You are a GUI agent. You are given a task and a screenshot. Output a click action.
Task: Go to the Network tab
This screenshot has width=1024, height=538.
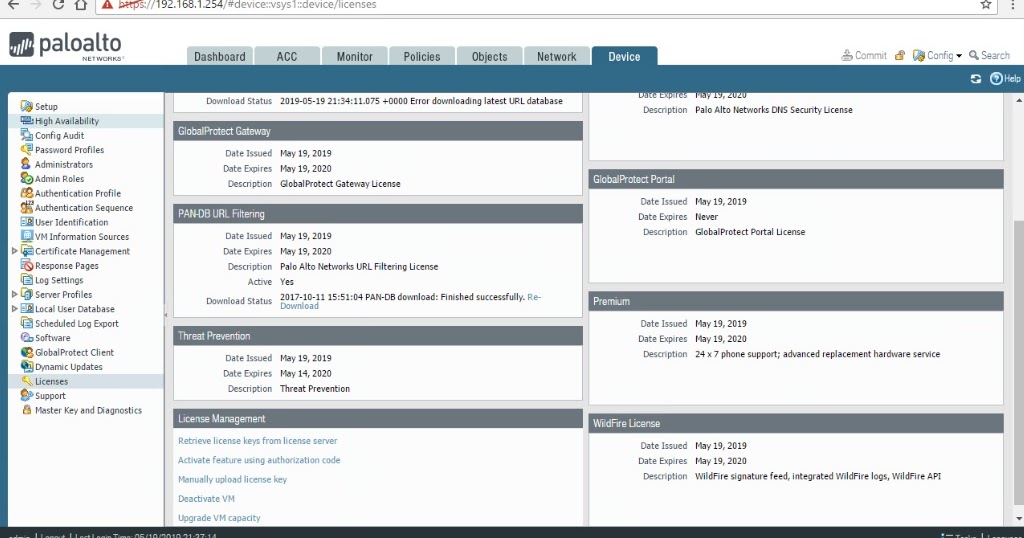(x=556, y=56)
